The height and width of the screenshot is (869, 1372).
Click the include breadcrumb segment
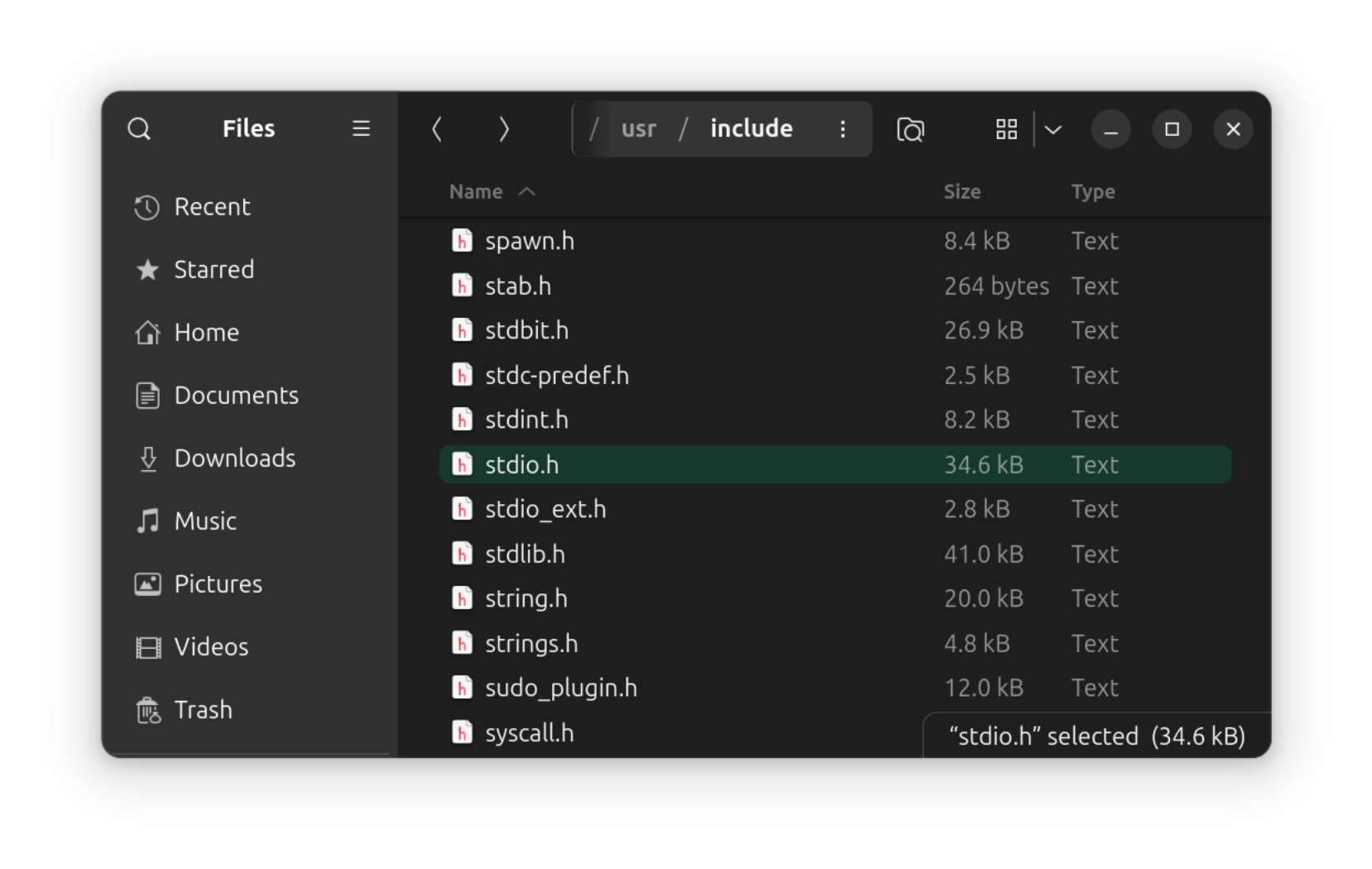pos(751,129)
